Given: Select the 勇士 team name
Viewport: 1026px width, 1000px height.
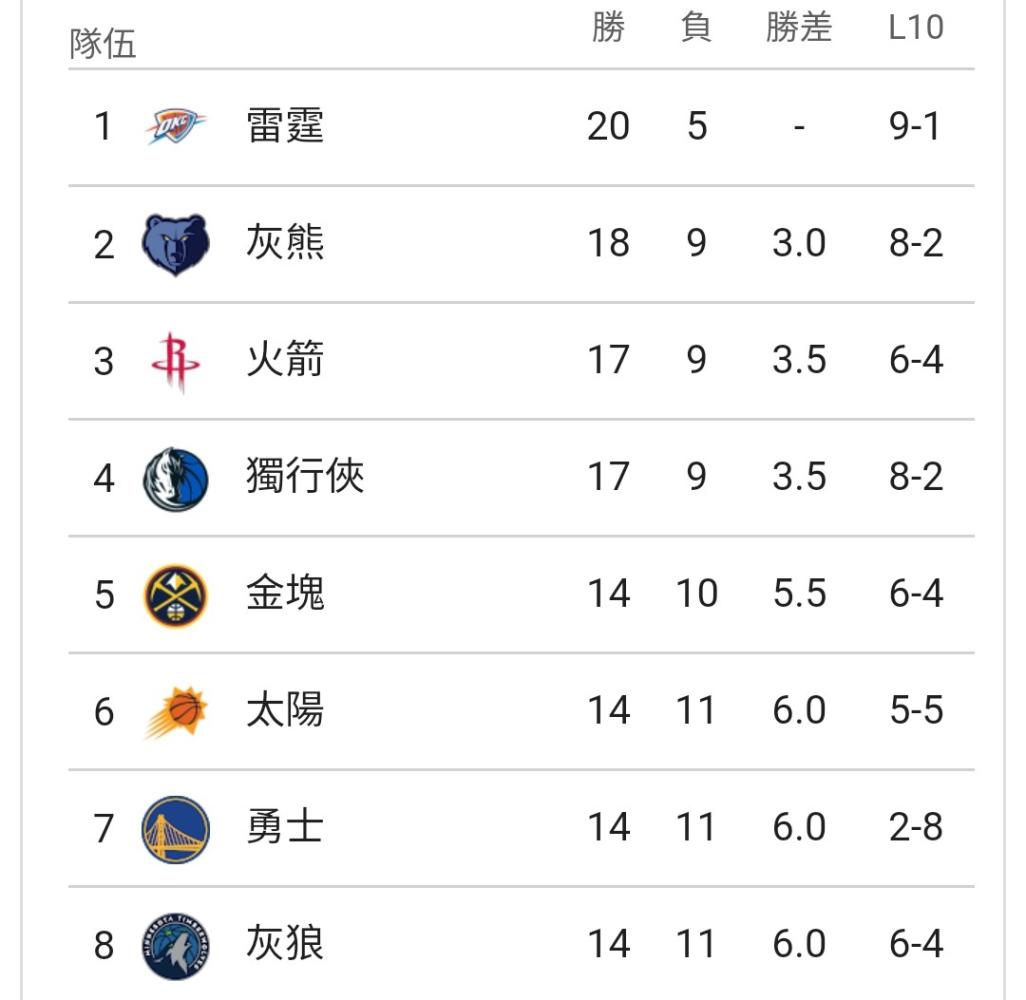Looking at the screenshot, I should coord(285,827).
